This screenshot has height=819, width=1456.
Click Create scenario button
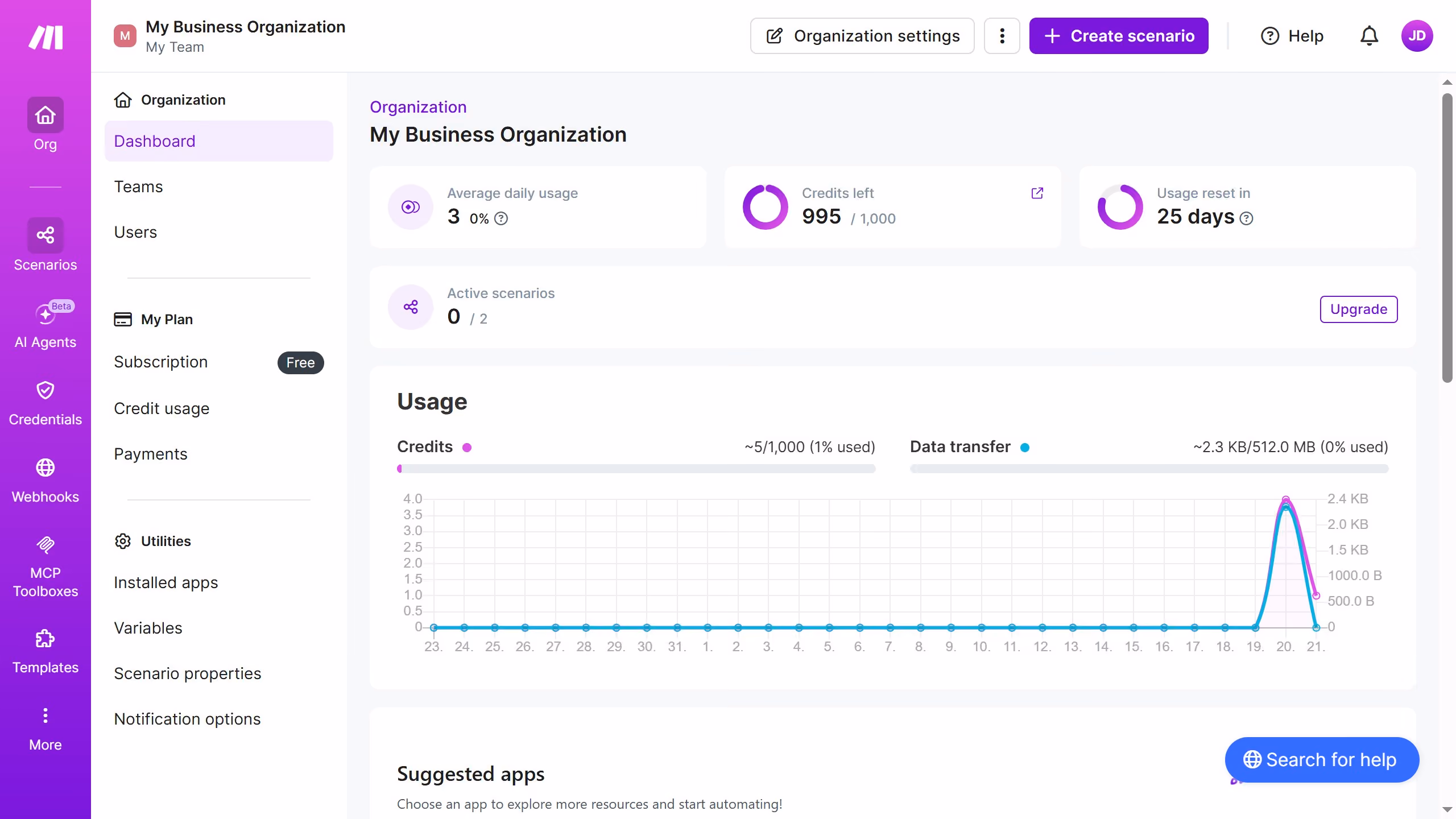(x=1119, y=36)
